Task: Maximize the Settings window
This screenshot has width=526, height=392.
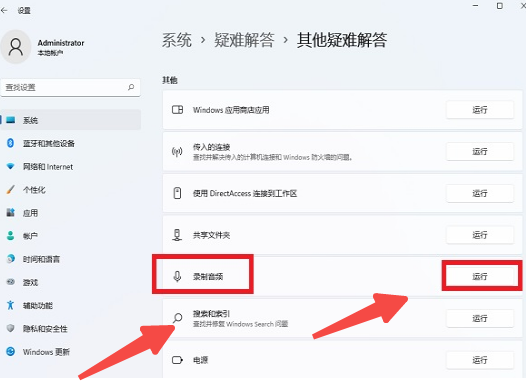Action: coord(499,6)
